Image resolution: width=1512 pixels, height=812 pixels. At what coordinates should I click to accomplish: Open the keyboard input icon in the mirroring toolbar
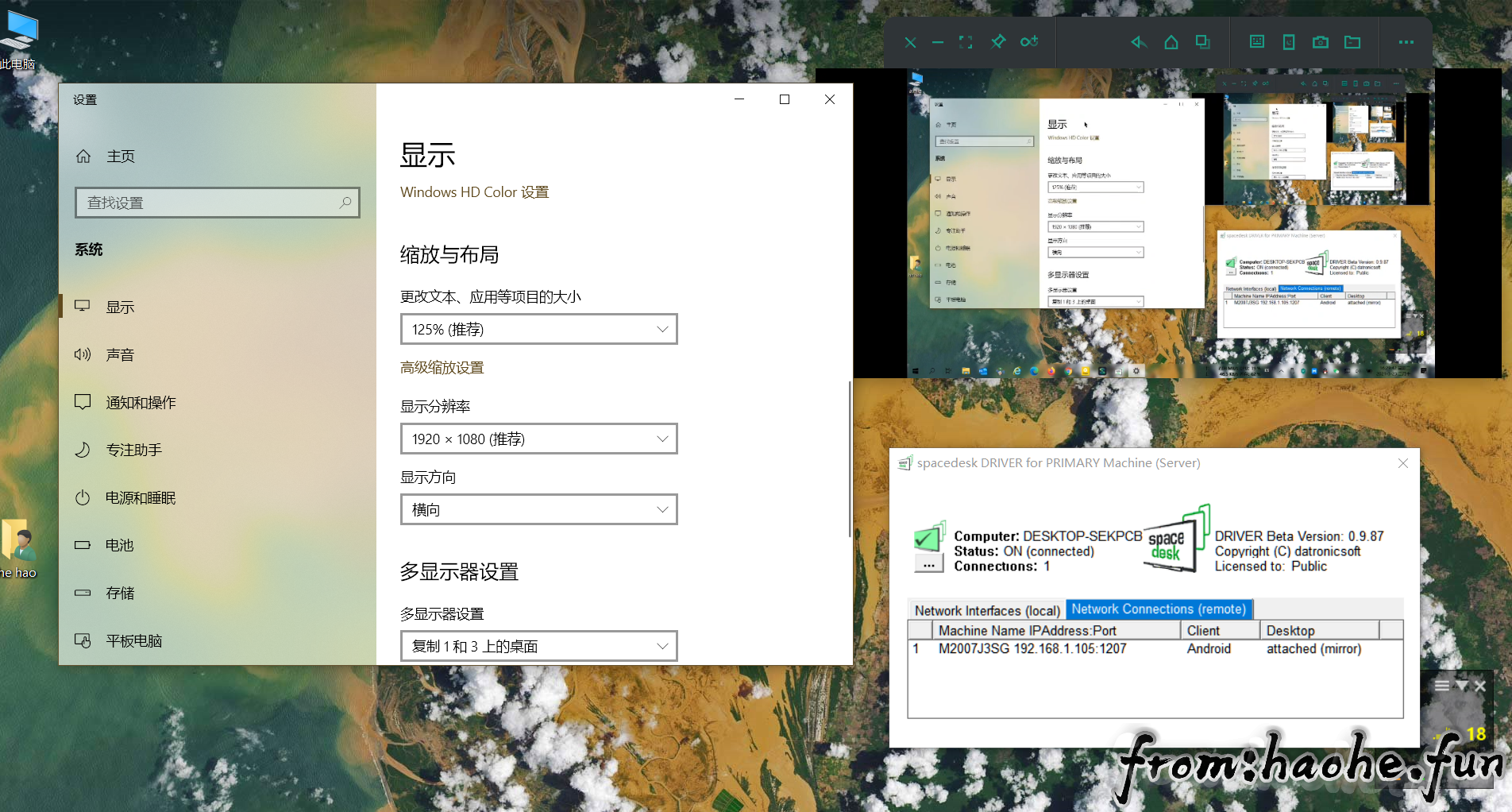pyautogui.click(x=1257, y=42)
